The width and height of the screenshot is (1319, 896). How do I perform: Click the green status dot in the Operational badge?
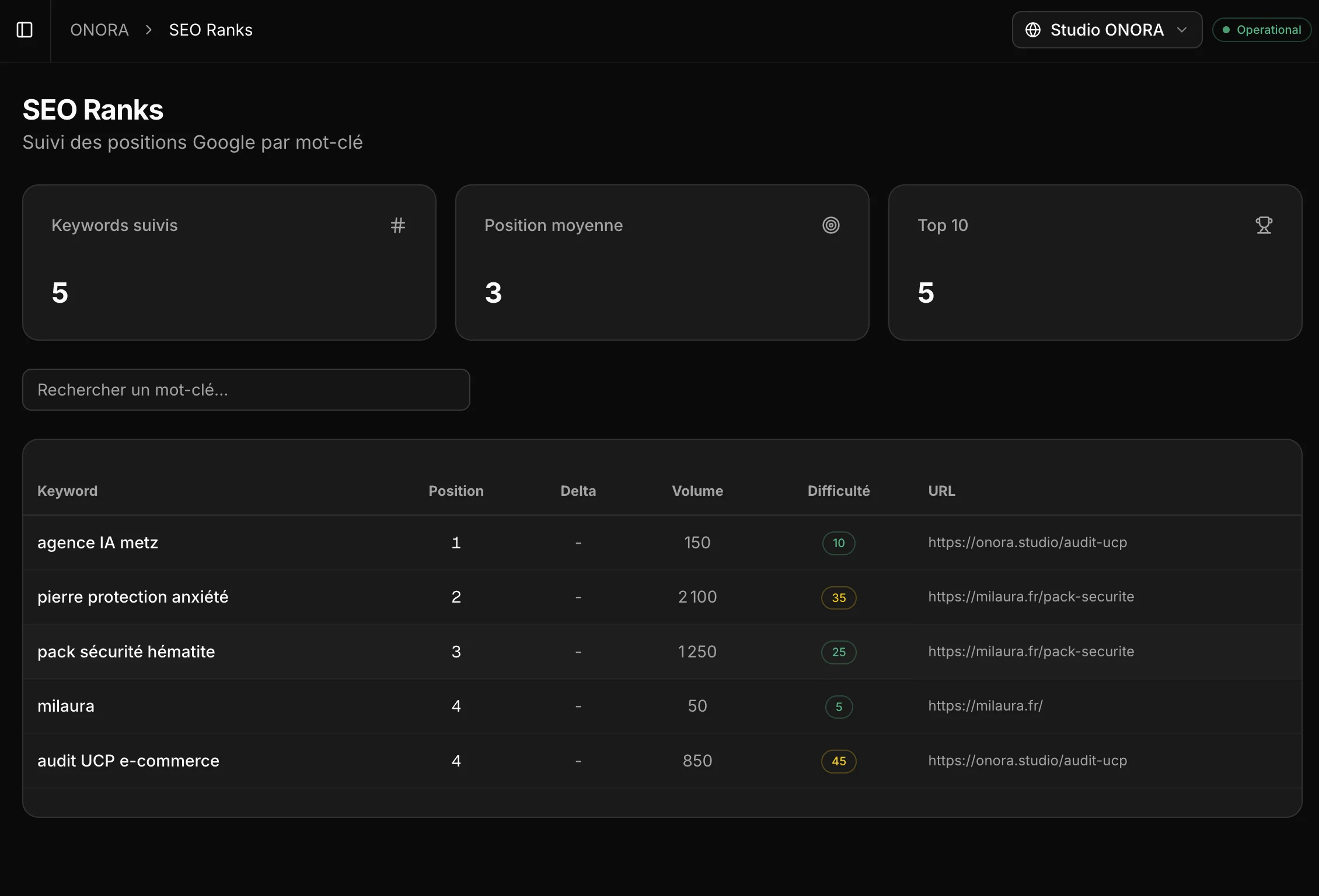tap(1226, 29)
